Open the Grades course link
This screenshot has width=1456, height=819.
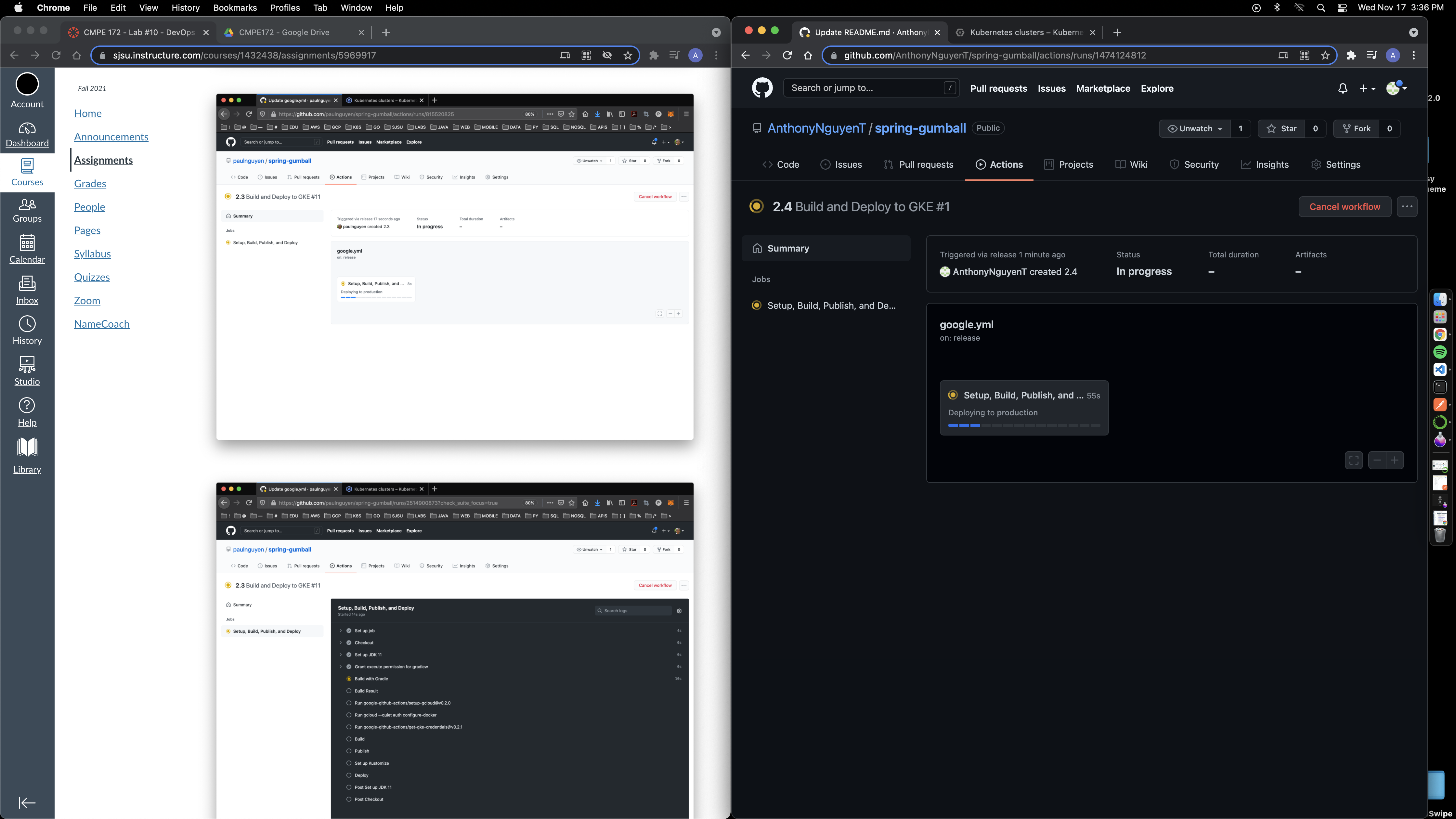tap(90, 184)
